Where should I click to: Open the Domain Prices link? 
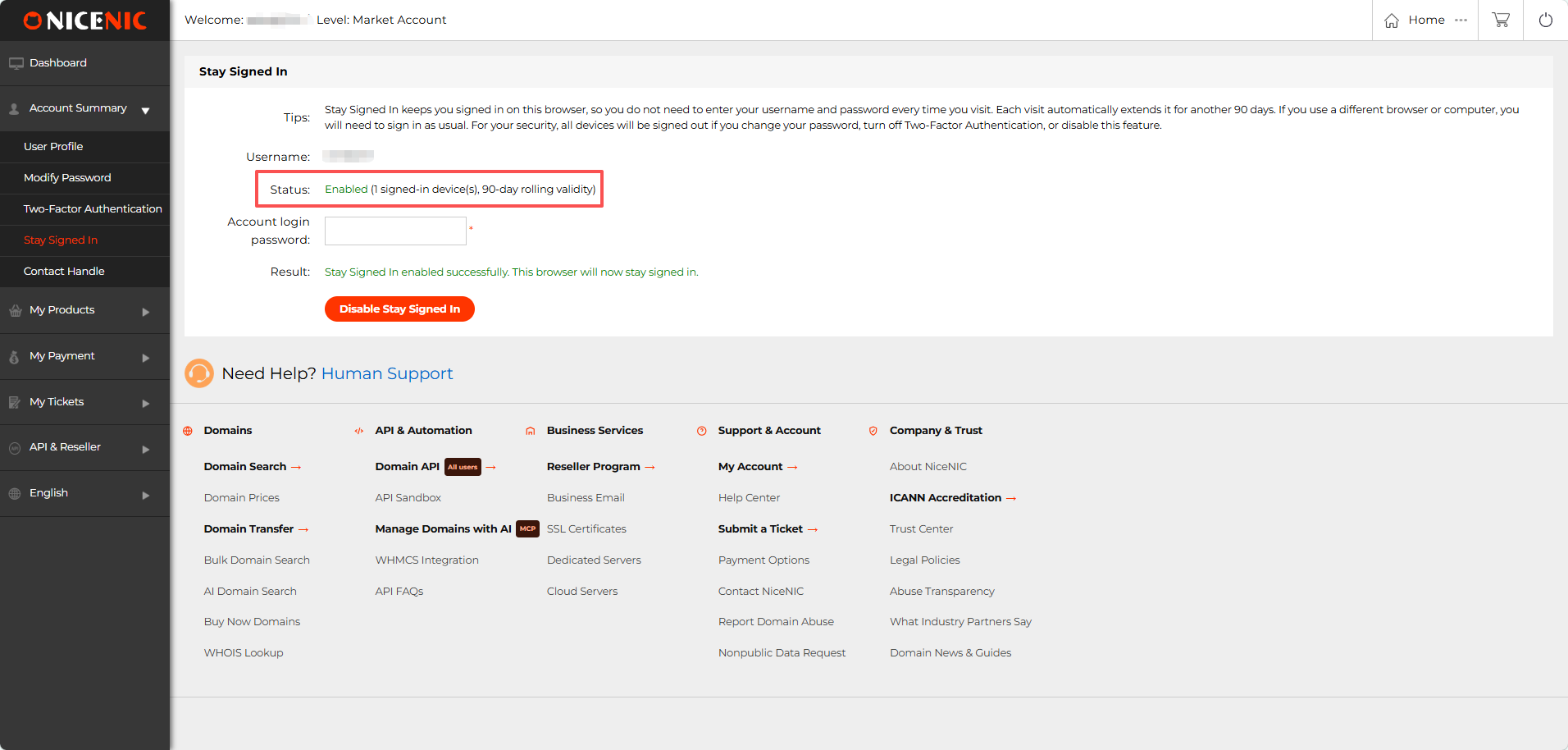pyautogui.click(x=242, y=498)
